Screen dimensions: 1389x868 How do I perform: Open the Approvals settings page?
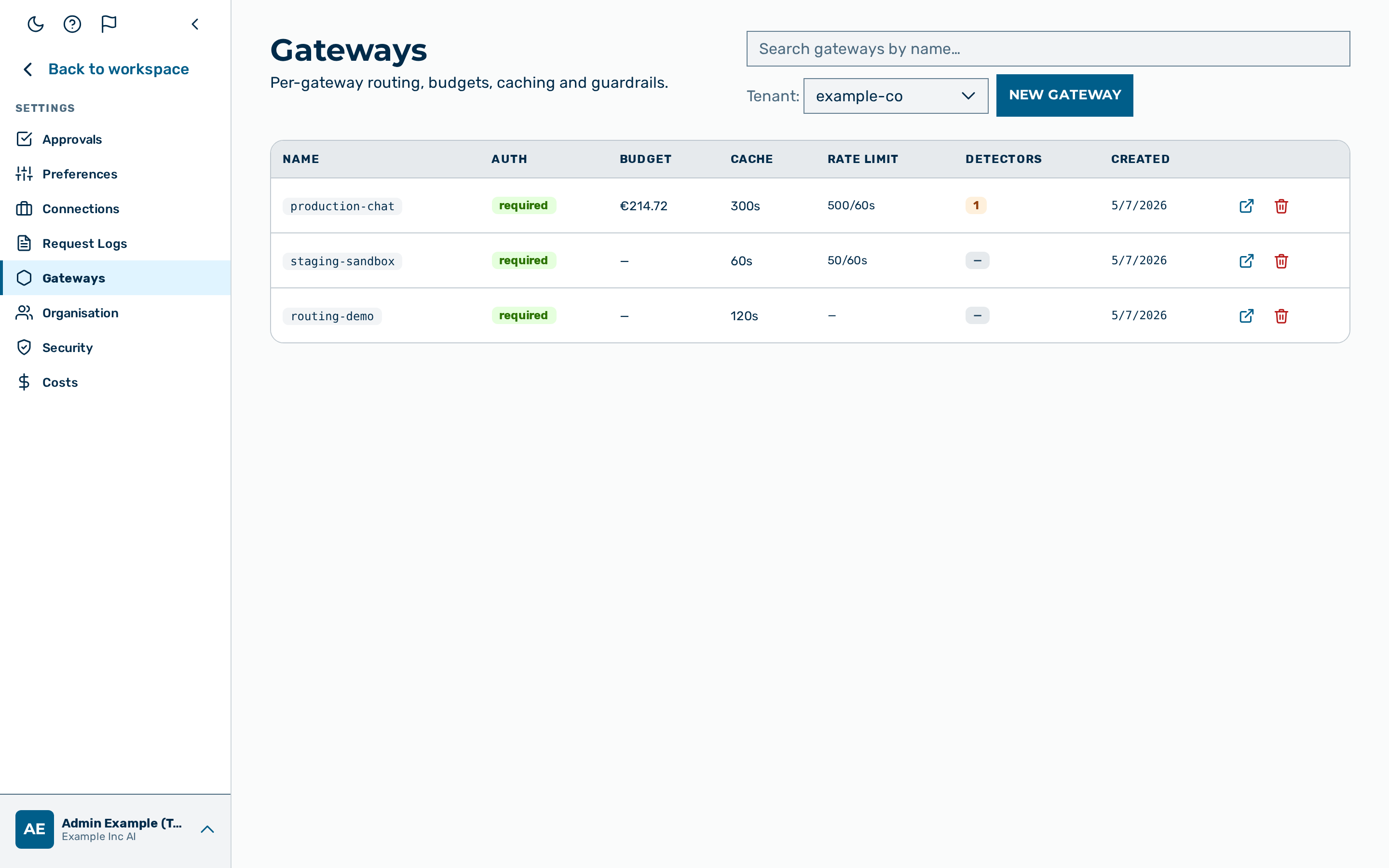(x=115, y=139)
